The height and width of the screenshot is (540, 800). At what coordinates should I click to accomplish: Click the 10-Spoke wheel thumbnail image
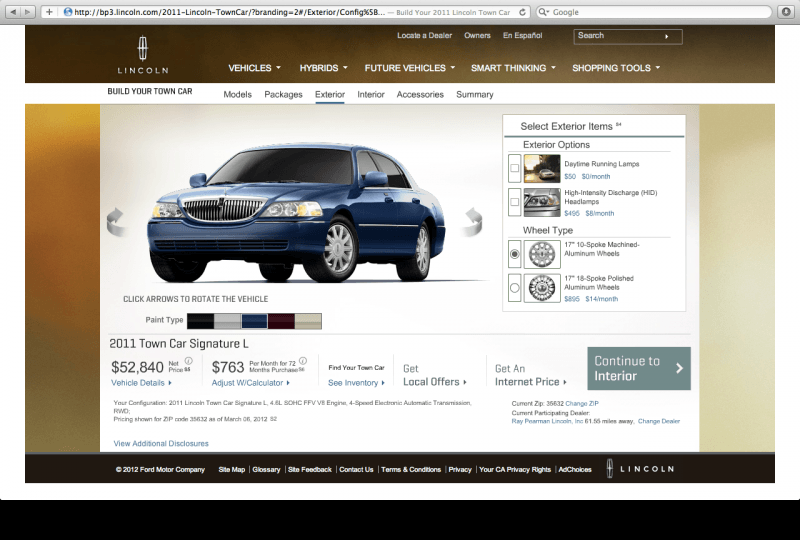(542, 254)
